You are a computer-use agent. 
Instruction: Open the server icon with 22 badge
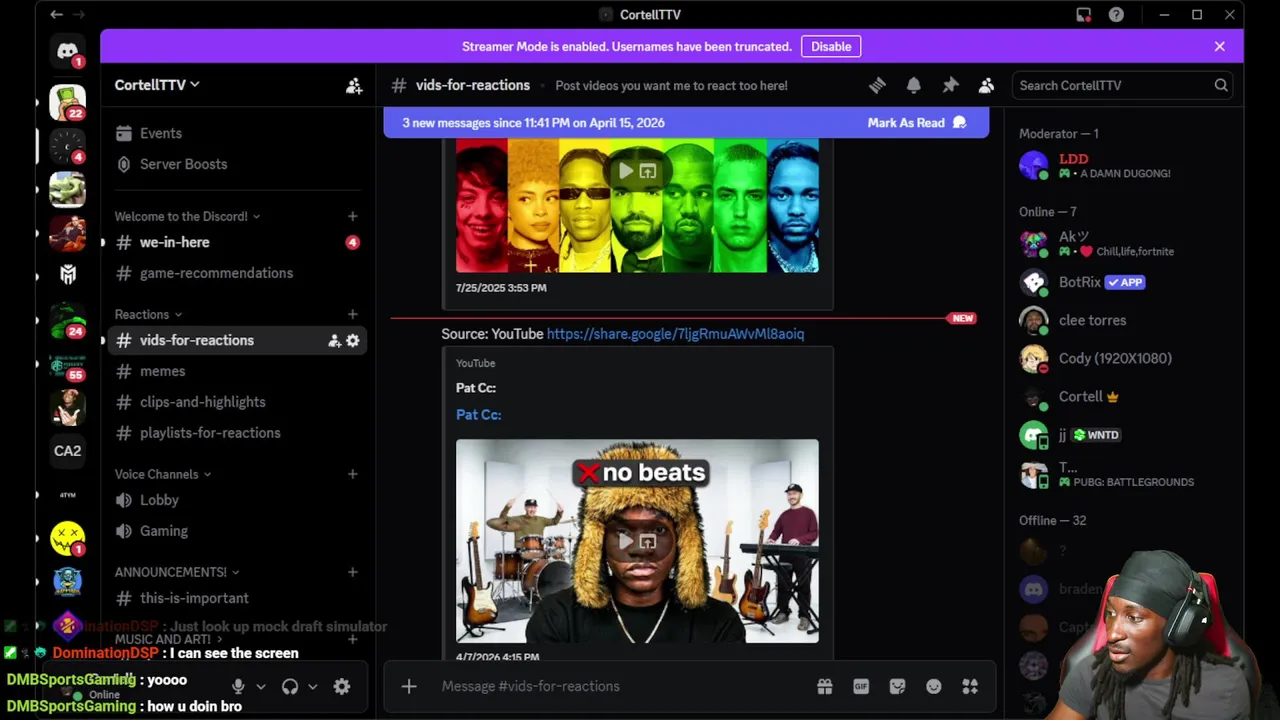(68, 102)
